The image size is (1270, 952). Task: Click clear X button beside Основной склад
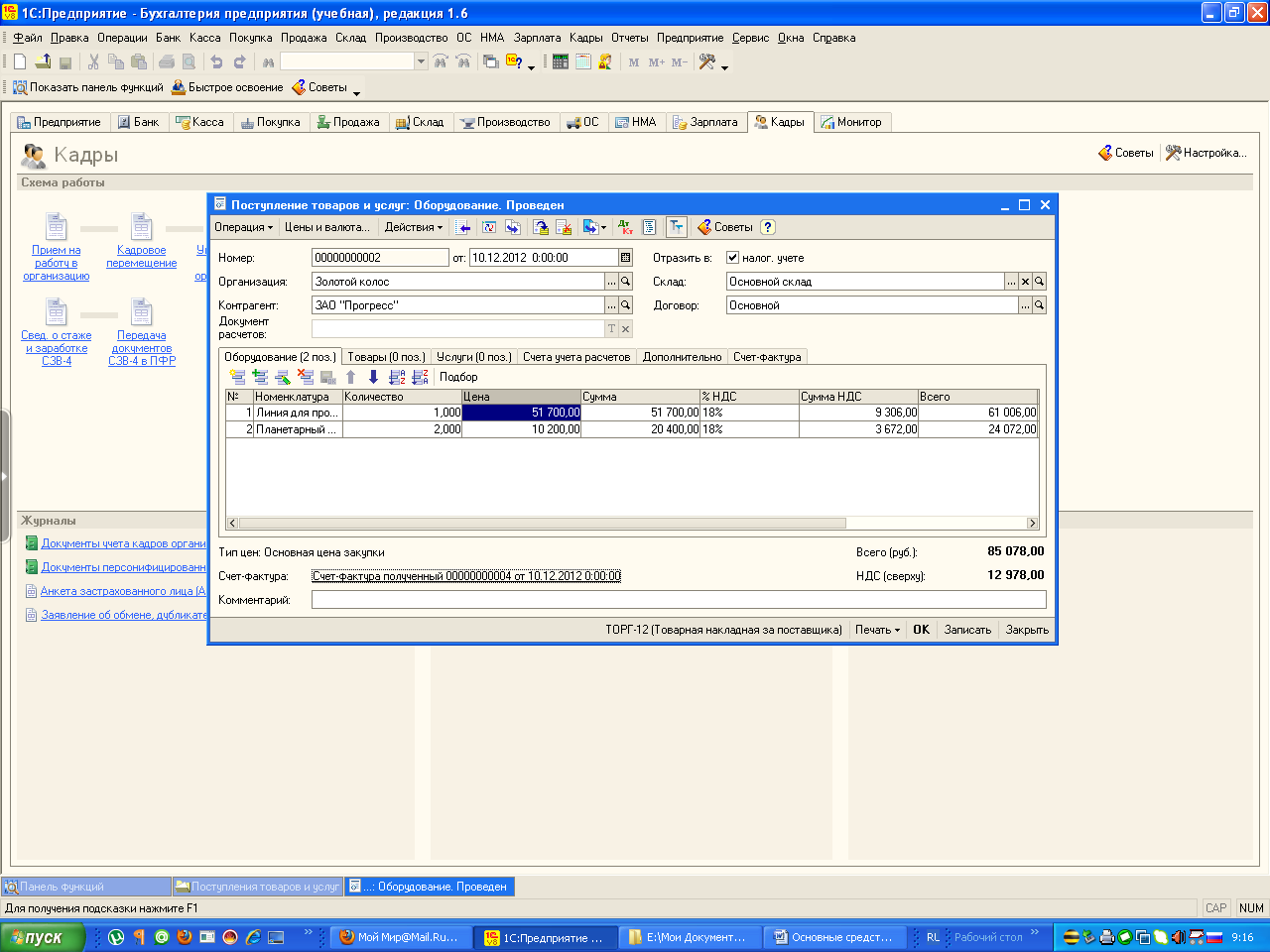[1026, 282]
